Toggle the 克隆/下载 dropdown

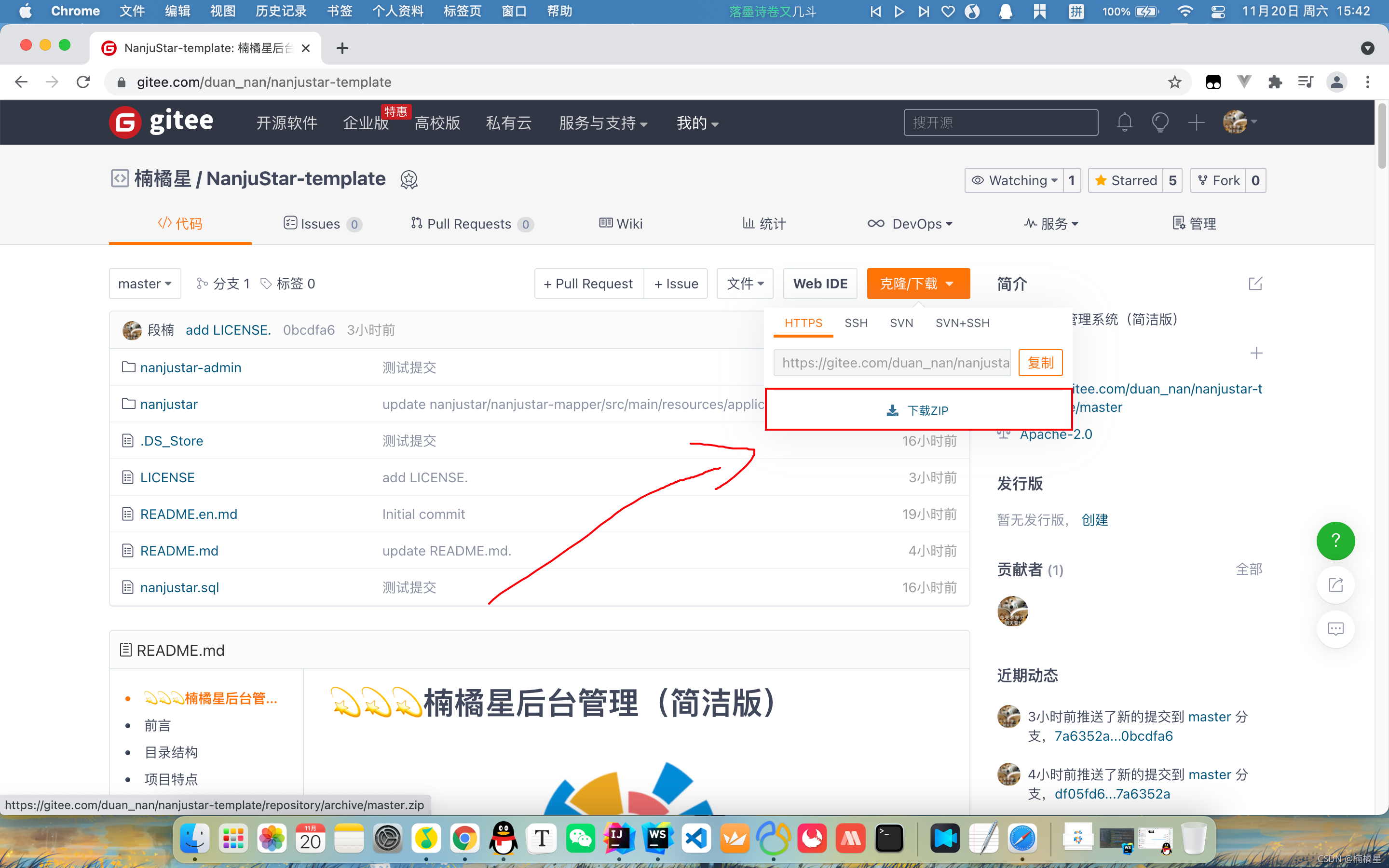(918, 284)
